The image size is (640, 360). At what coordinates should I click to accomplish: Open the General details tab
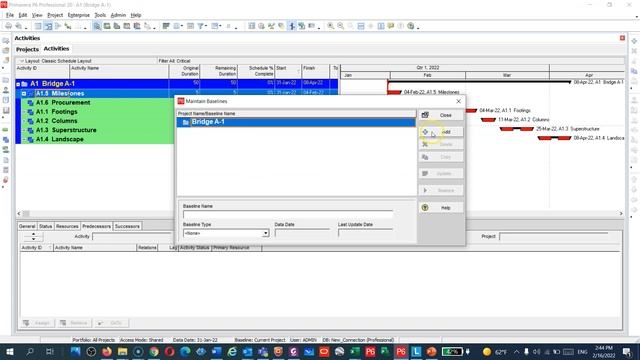pos(27,226)
